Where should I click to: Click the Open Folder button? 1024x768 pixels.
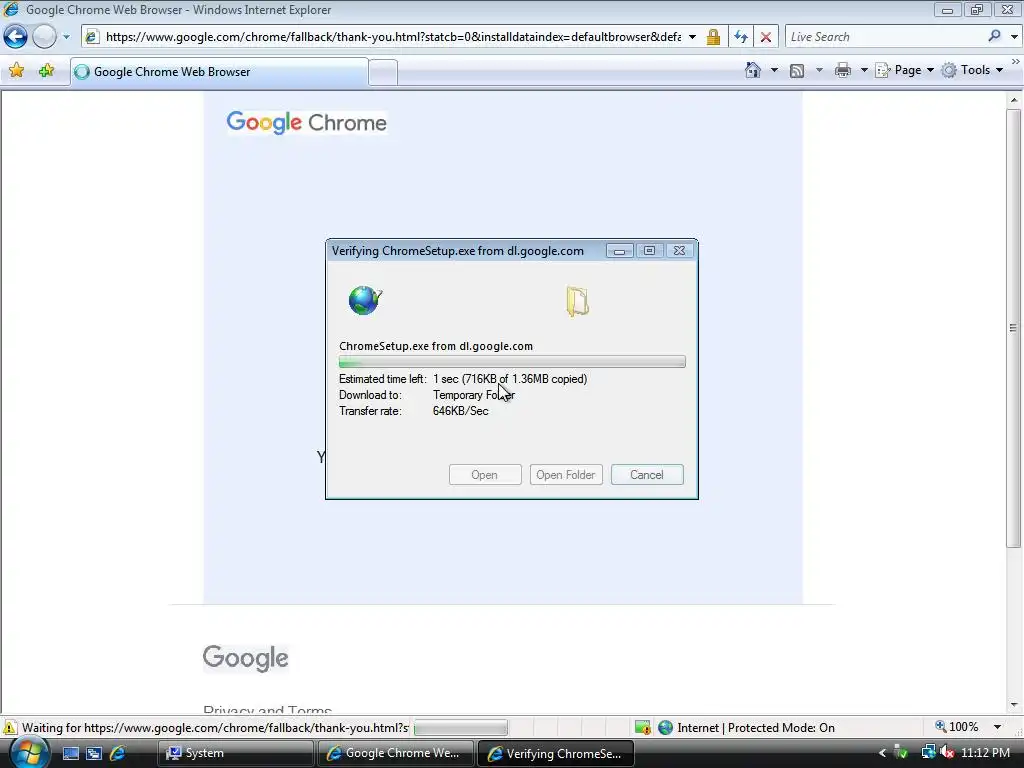point(566,475)
